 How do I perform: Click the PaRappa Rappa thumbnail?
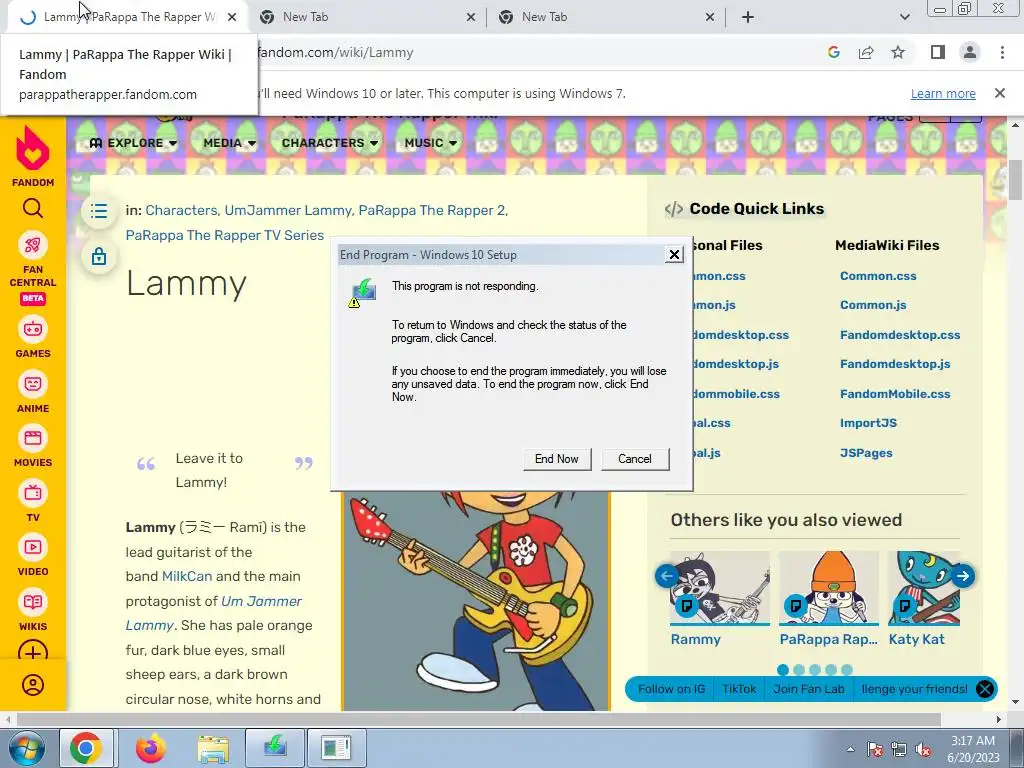pyautogui.click(x=829, y=588)
